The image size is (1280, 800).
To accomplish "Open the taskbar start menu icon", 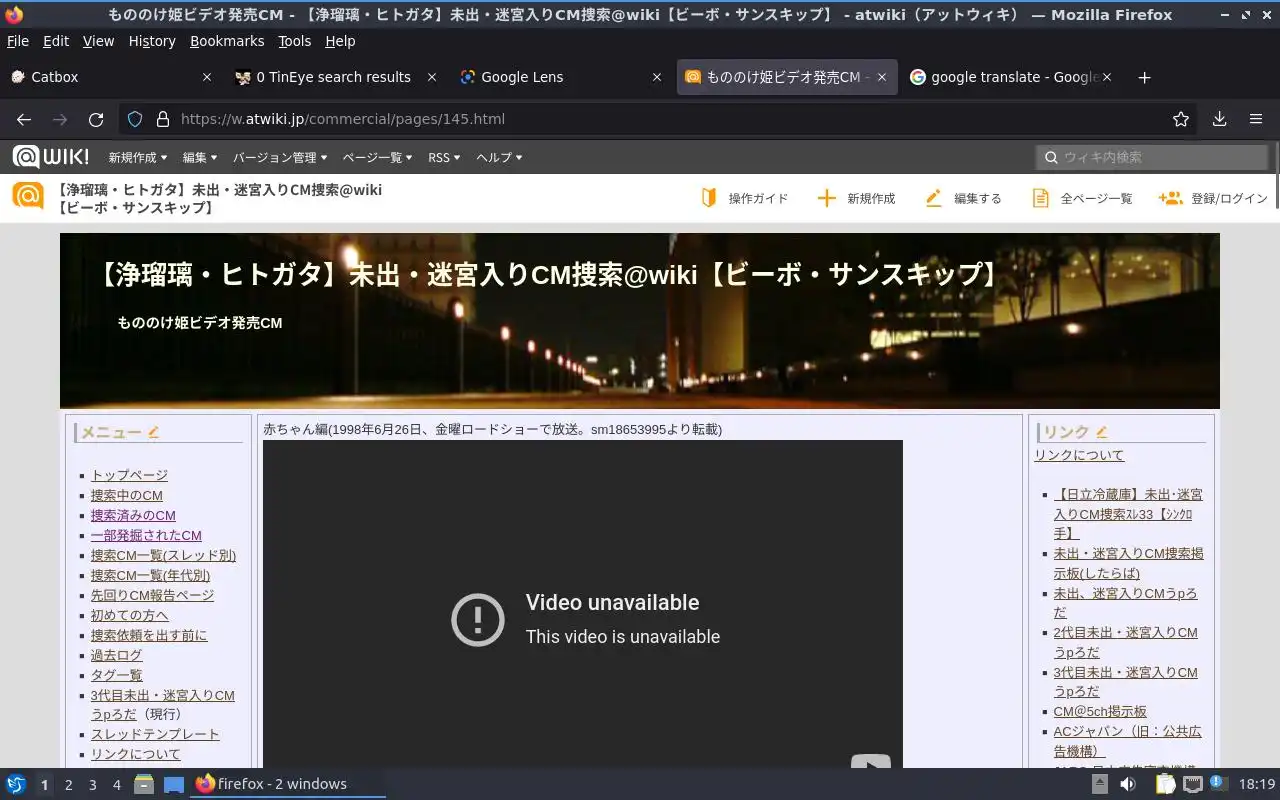I will (x=16, y=784).
